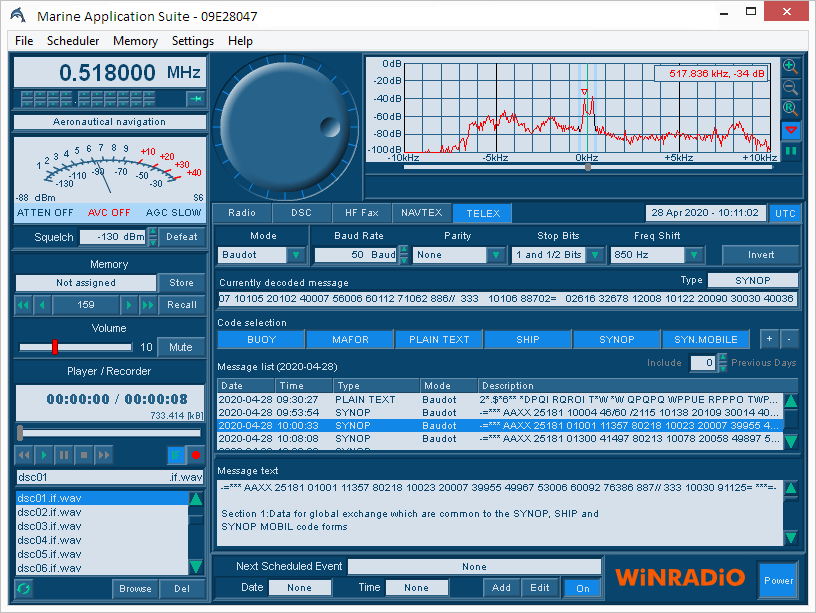
Task: Pause playback in the Player/Recorder
Action: pos(63,455)
